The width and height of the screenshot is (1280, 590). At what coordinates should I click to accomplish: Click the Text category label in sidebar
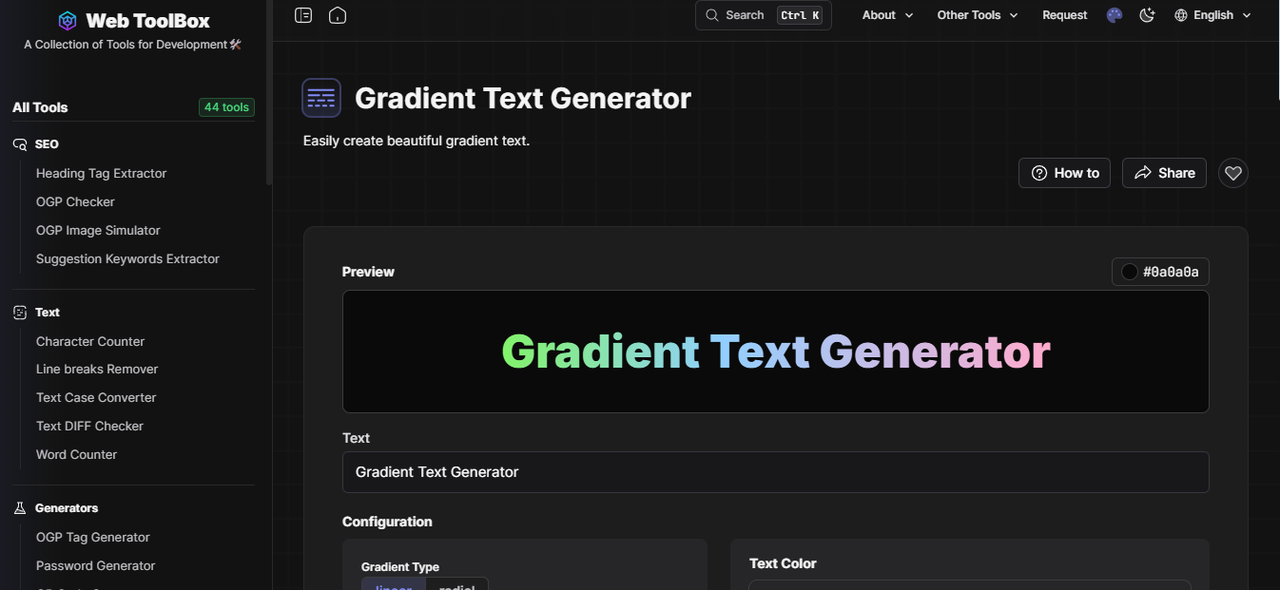click(47, 312)
